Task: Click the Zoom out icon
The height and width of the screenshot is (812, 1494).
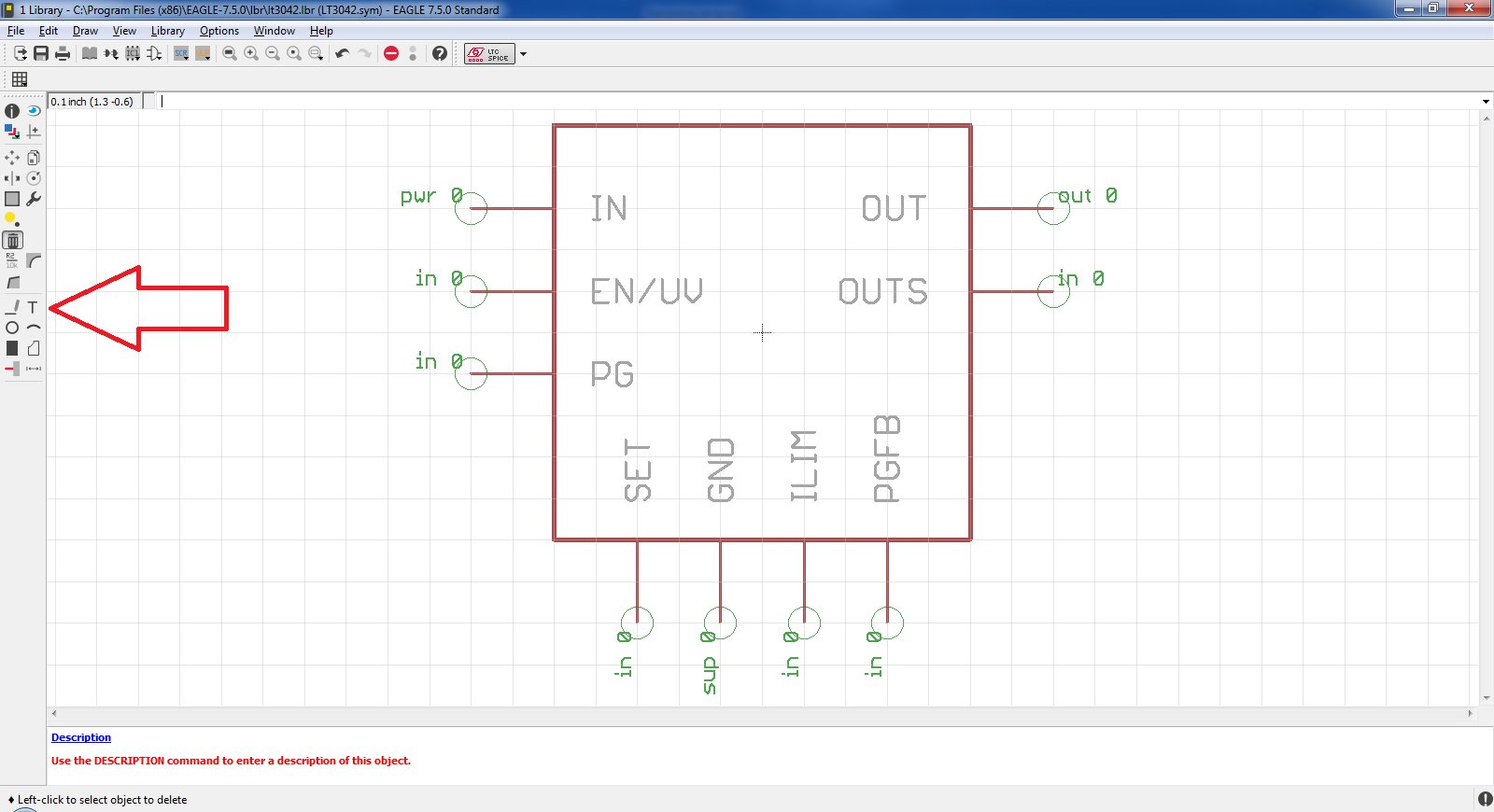Action: click(x=273, y=53)
